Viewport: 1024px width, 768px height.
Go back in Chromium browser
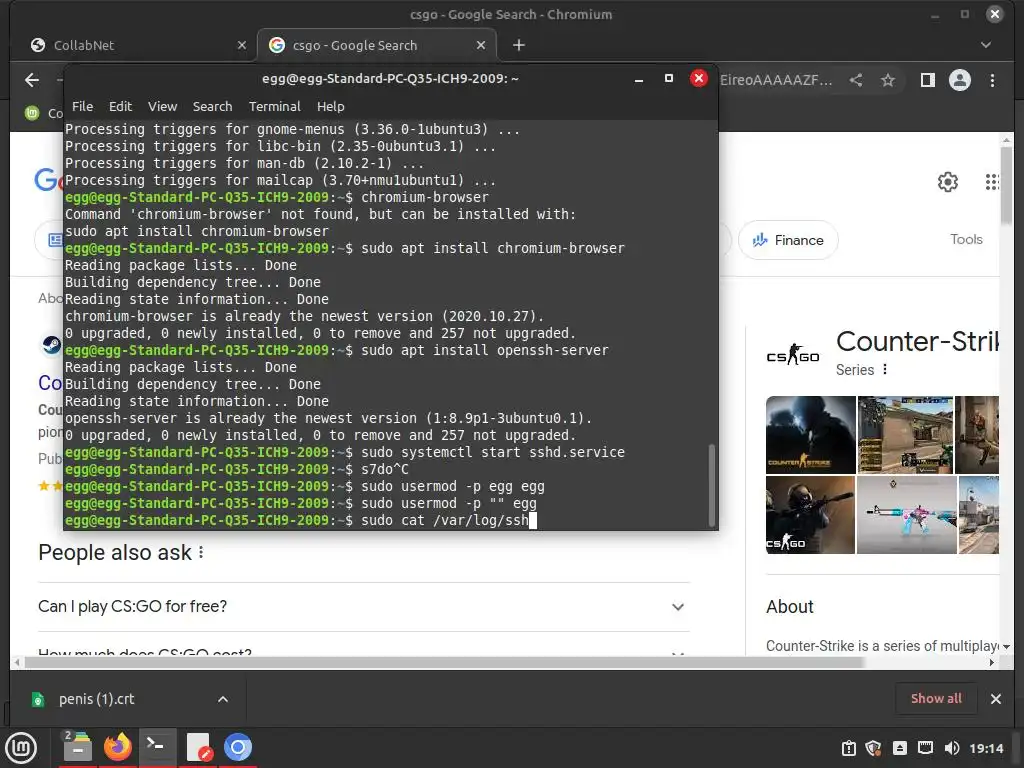[31, 80]
